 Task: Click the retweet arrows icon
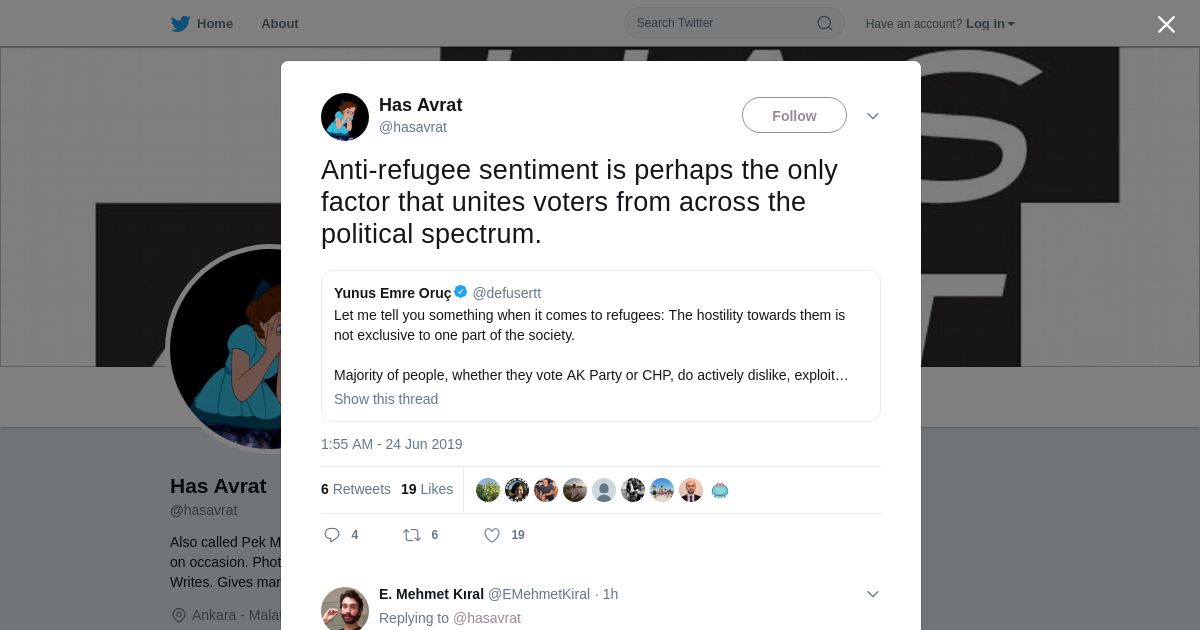(x=412, y=535)
